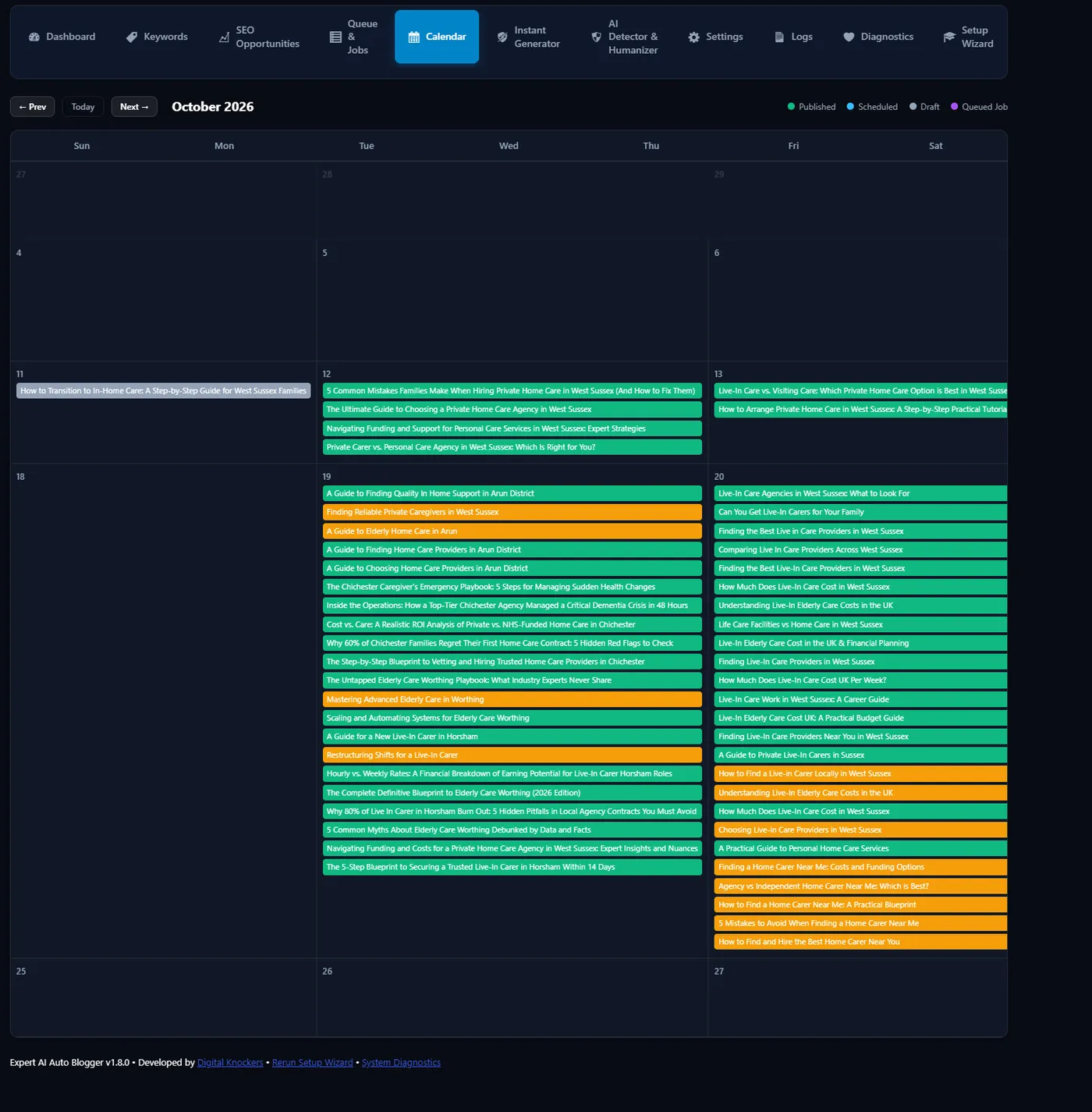Advance to the next month with Next
1092x1112 pixels.
tap(134, 107)
